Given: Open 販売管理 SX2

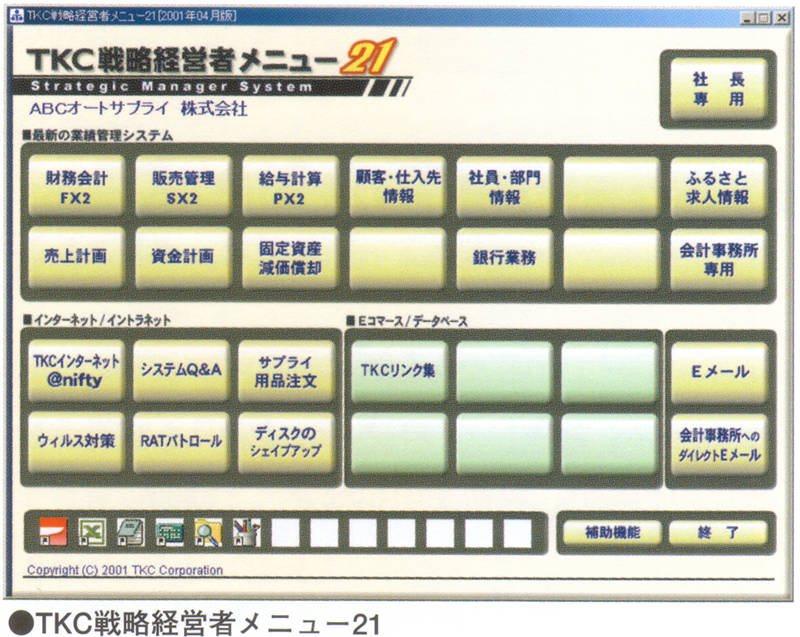Looking at the screenshot, I should pos(183,187).
